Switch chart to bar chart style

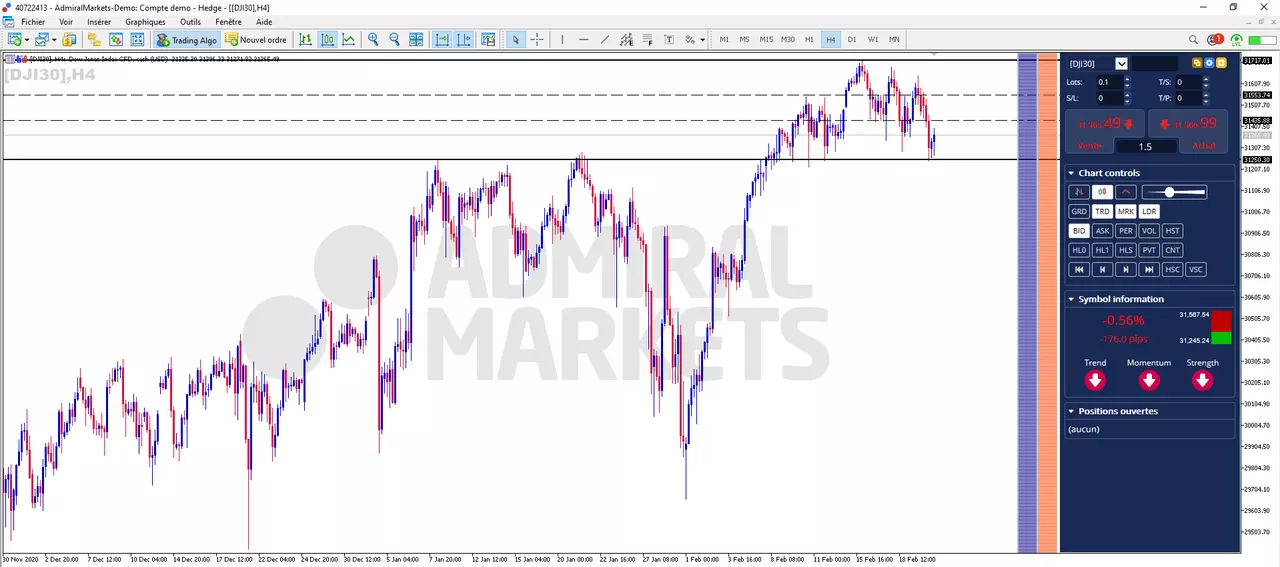[x=306, y=40]
